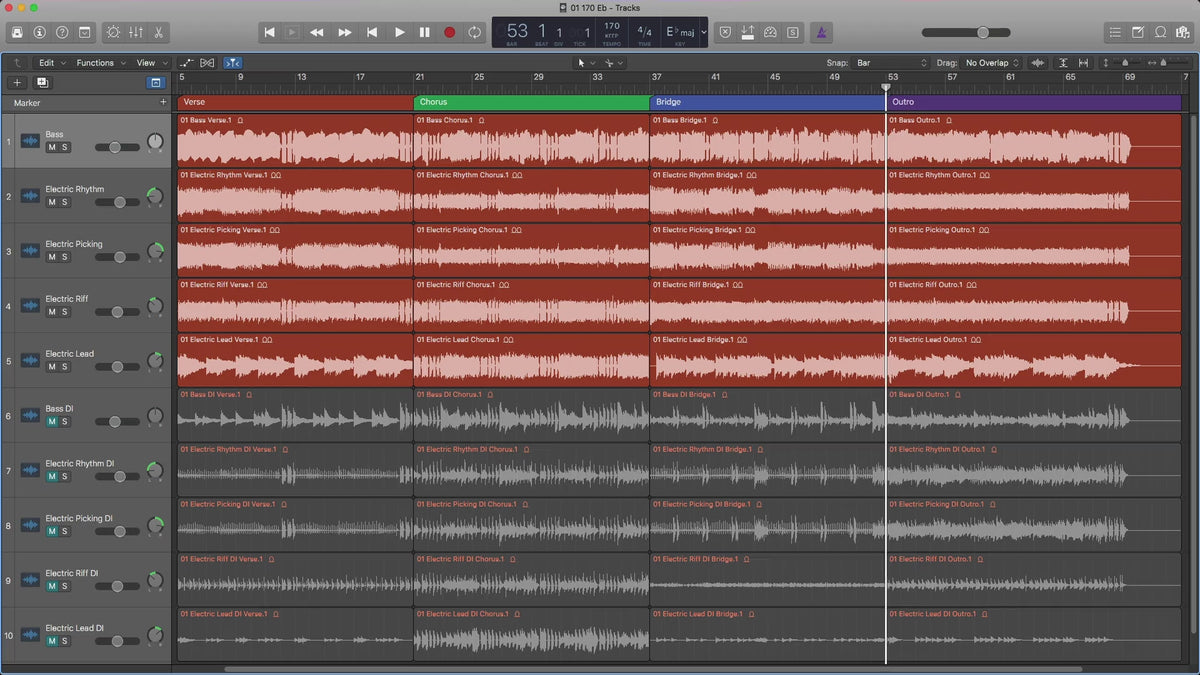Mute the Bass track
This screenshot has height=675, width=1200.
point(52,147)
